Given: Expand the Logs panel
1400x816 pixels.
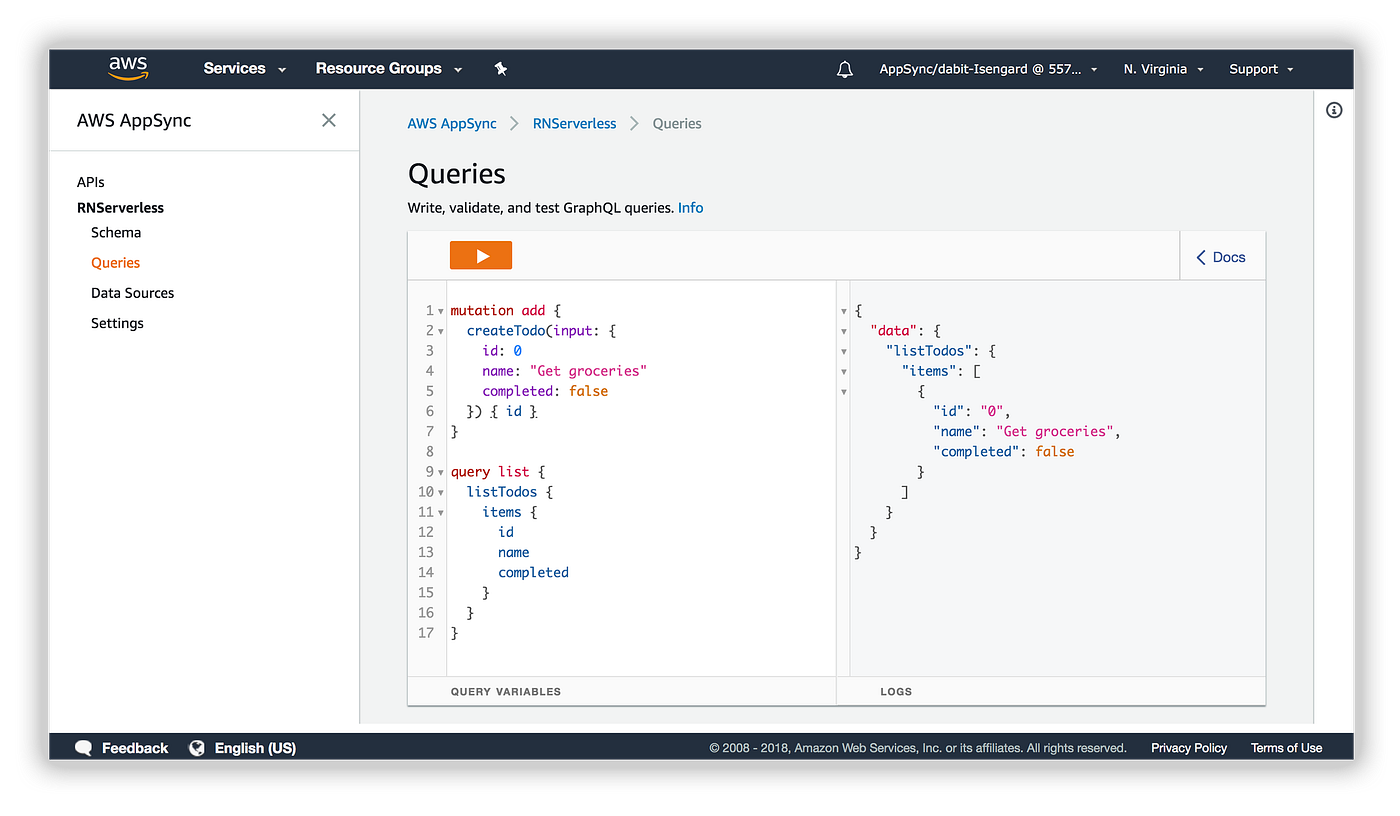Looking at the screenshot, I should point(896,691).
